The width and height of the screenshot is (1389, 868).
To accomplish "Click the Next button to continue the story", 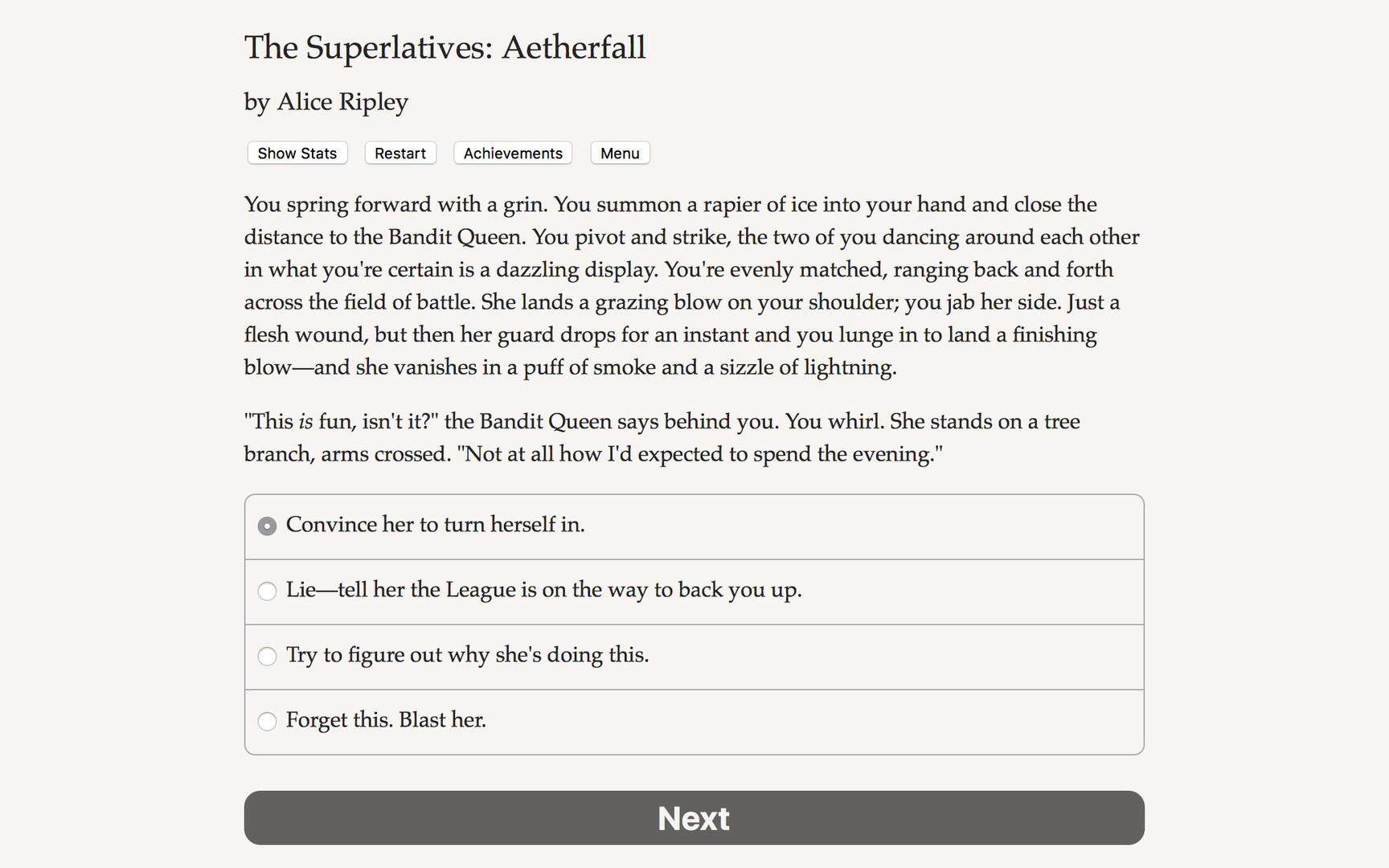I will 693,817.
